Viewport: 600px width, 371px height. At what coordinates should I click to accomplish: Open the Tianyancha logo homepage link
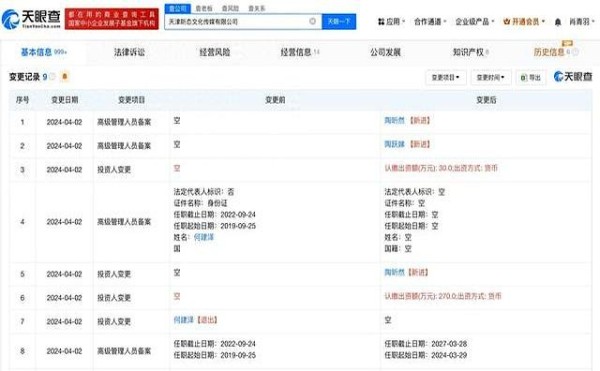(x=31, y=19)
